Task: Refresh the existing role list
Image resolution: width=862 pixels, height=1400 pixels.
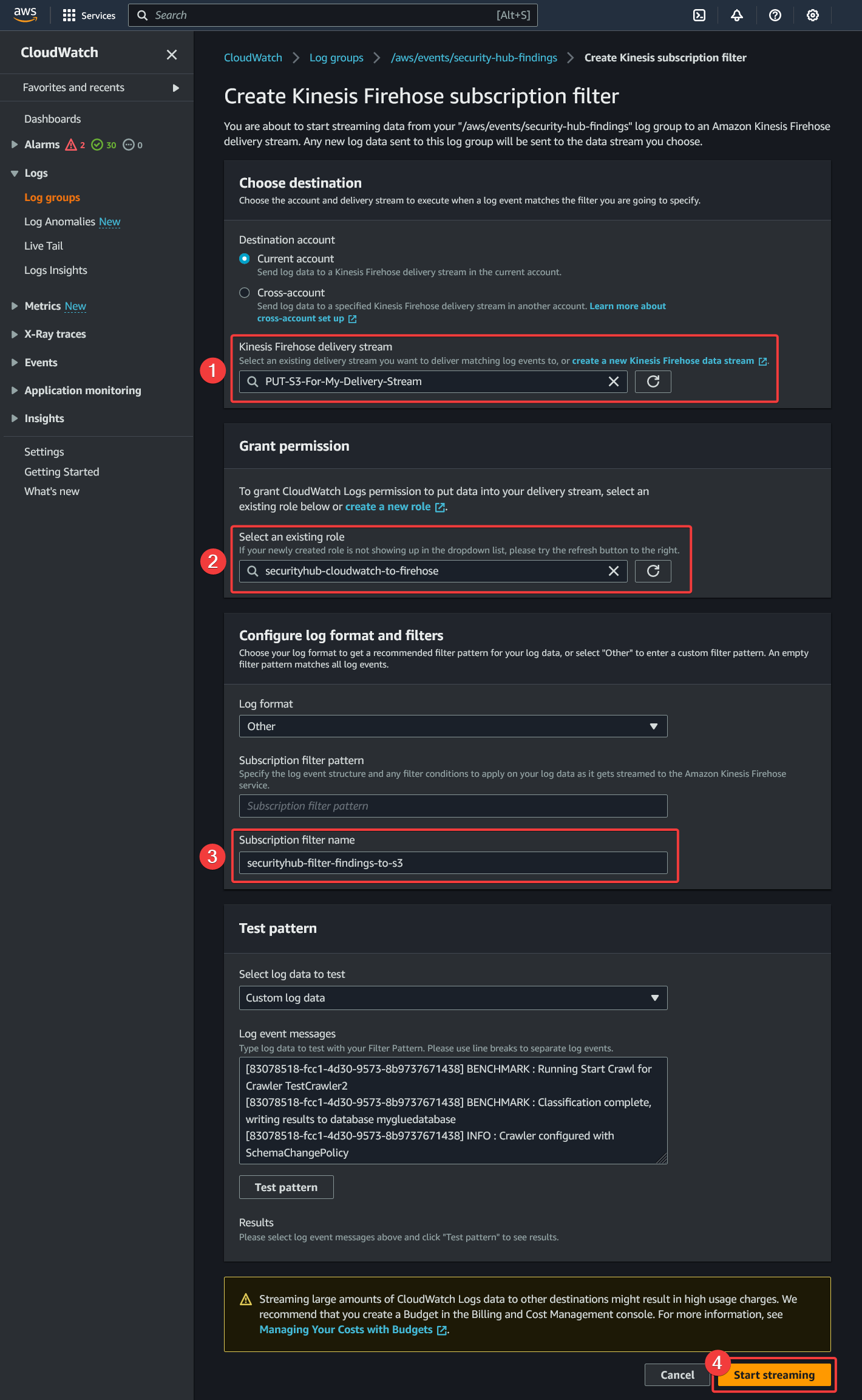Action: (653, 571)
